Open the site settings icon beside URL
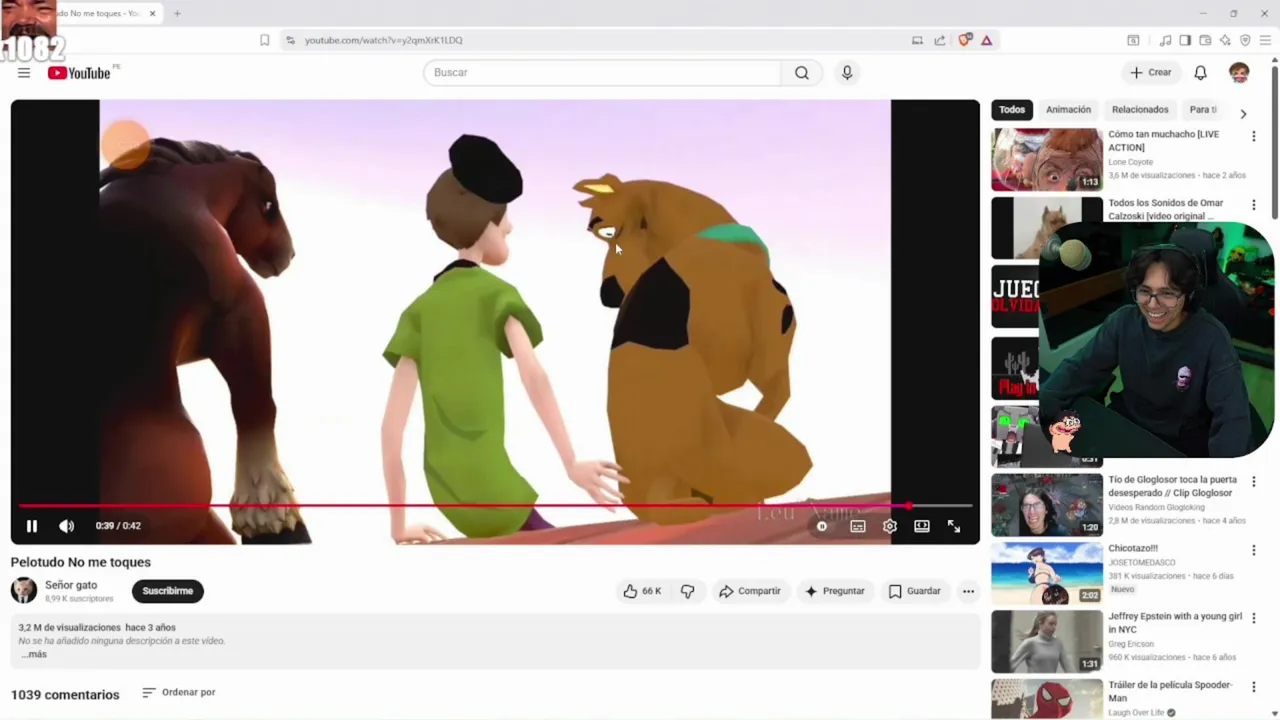 (x=290, y=40)
